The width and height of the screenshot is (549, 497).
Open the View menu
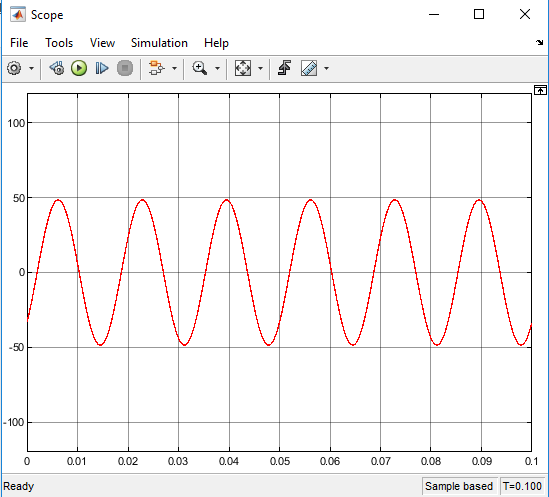(102, 43)
